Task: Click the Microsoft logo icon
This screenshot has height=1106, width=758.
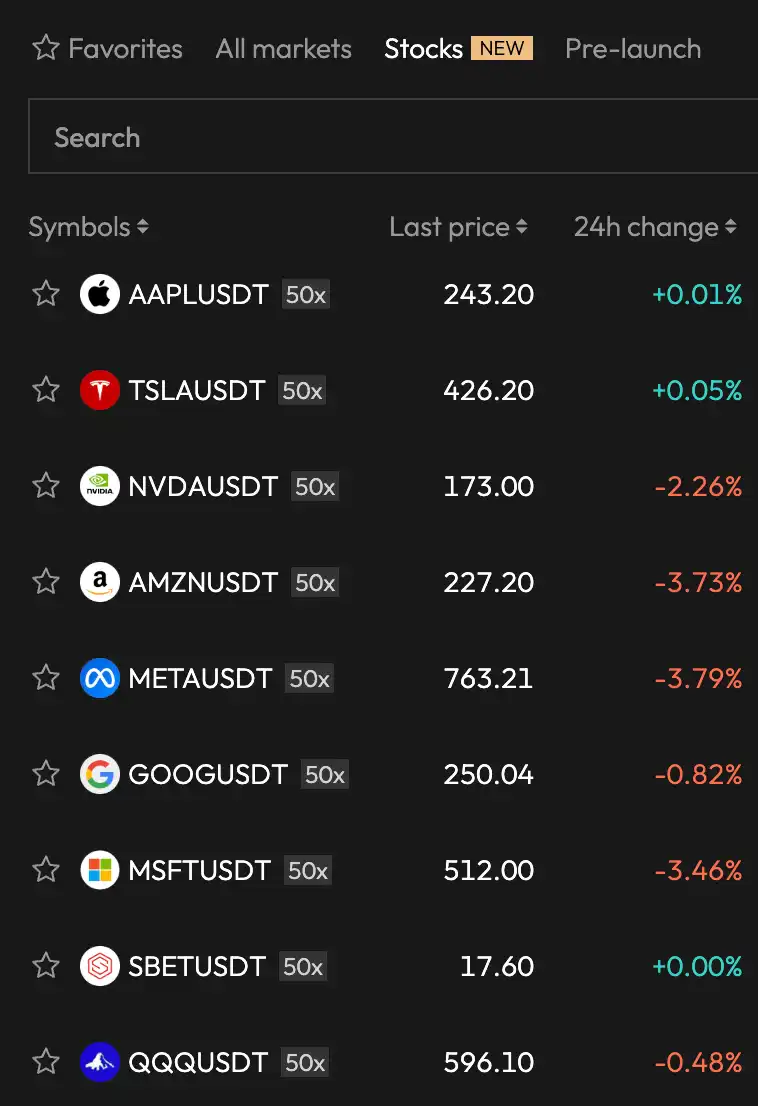Action: click(99, 871)
